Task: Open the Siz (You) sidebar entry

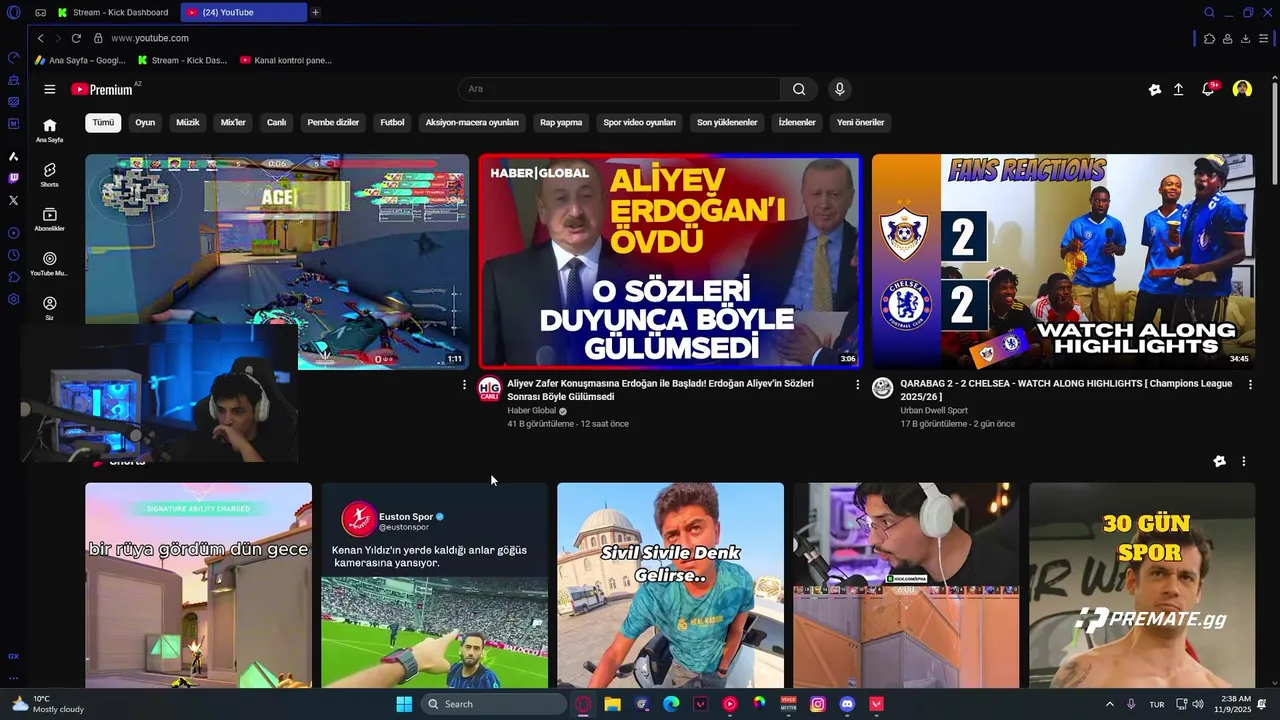Action: coord(49,307)
